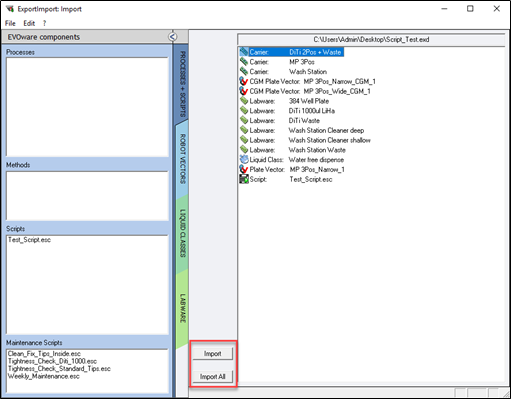This screenshot has height=399, width=511.
Task: Switch to the Labware tab
Action: (182, 308)
